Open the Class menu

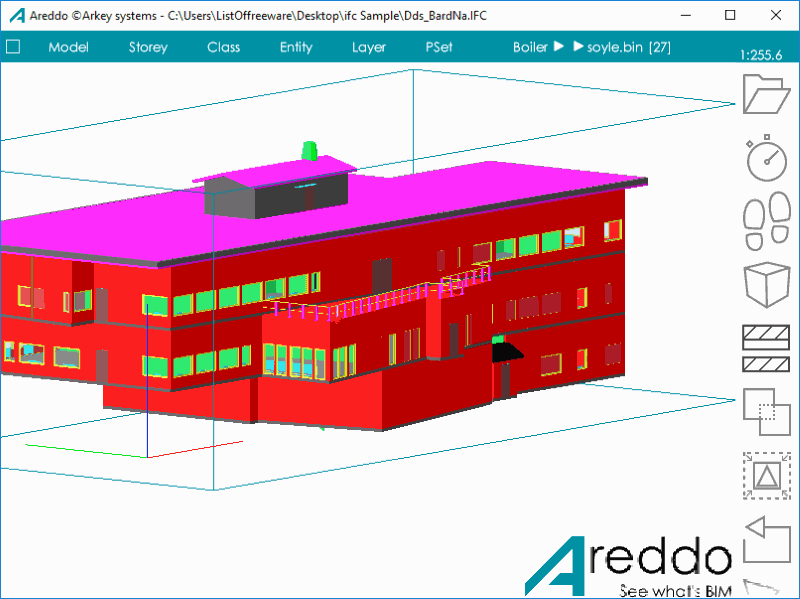pyautogui.click(x=223, y=47)
